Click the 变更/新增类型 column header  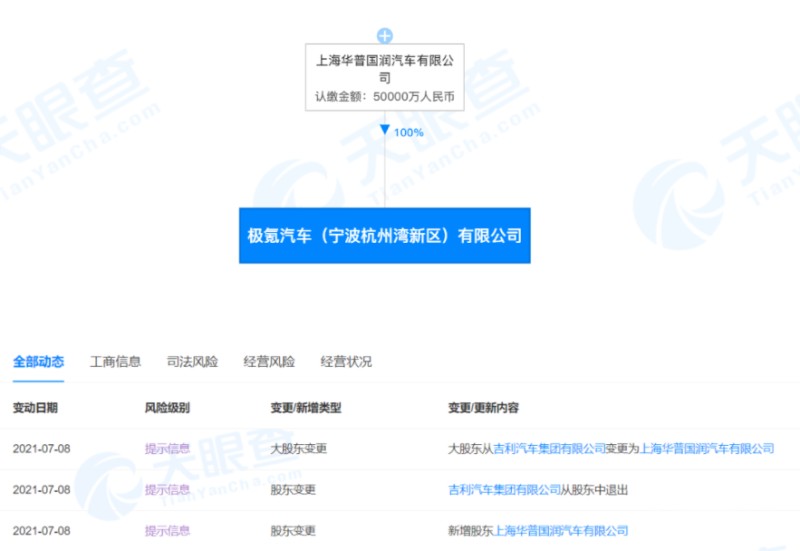pyautogui.click(x=306, y=408)
